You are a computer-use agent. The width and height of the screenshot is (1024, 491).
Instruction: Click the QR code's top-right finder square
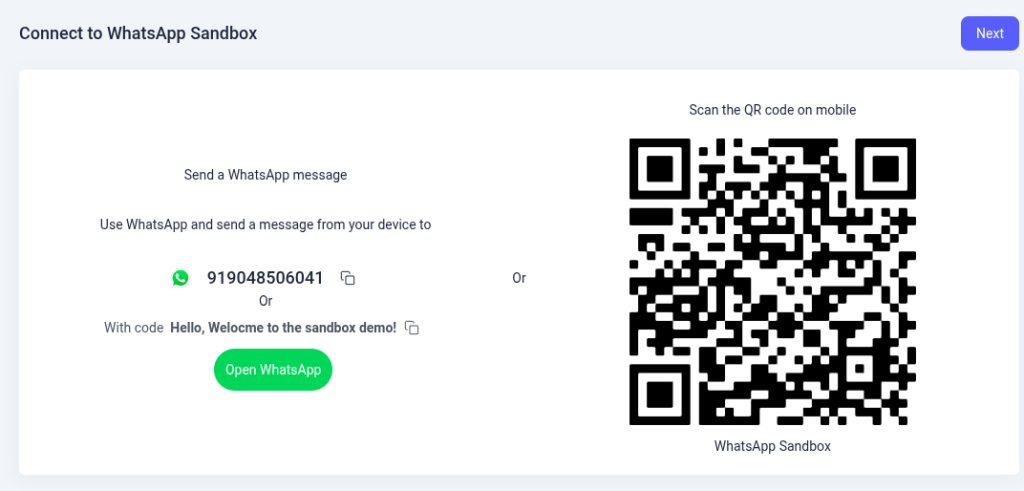(x=885, y=169)
